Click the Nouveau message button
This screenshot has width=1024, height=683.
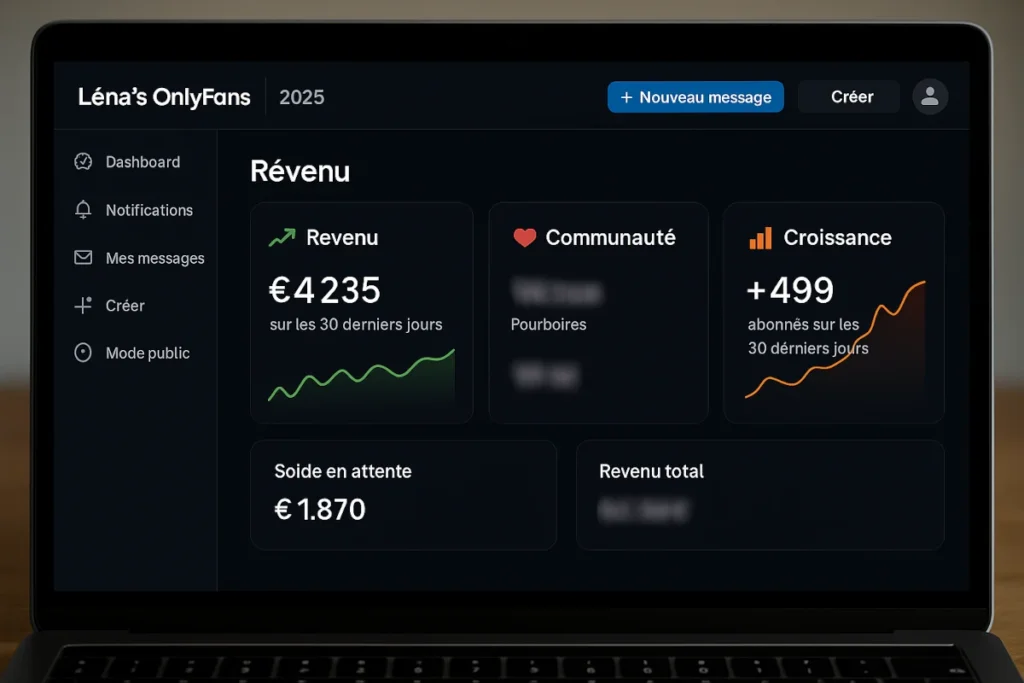click(x=696, y=97)
